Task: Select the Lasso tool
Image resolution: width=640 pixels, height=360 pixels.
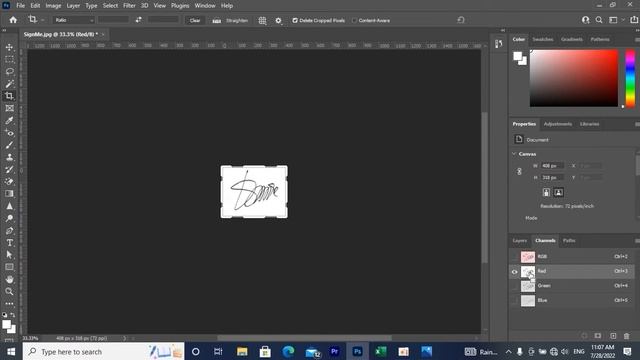Action: point(9,72)
